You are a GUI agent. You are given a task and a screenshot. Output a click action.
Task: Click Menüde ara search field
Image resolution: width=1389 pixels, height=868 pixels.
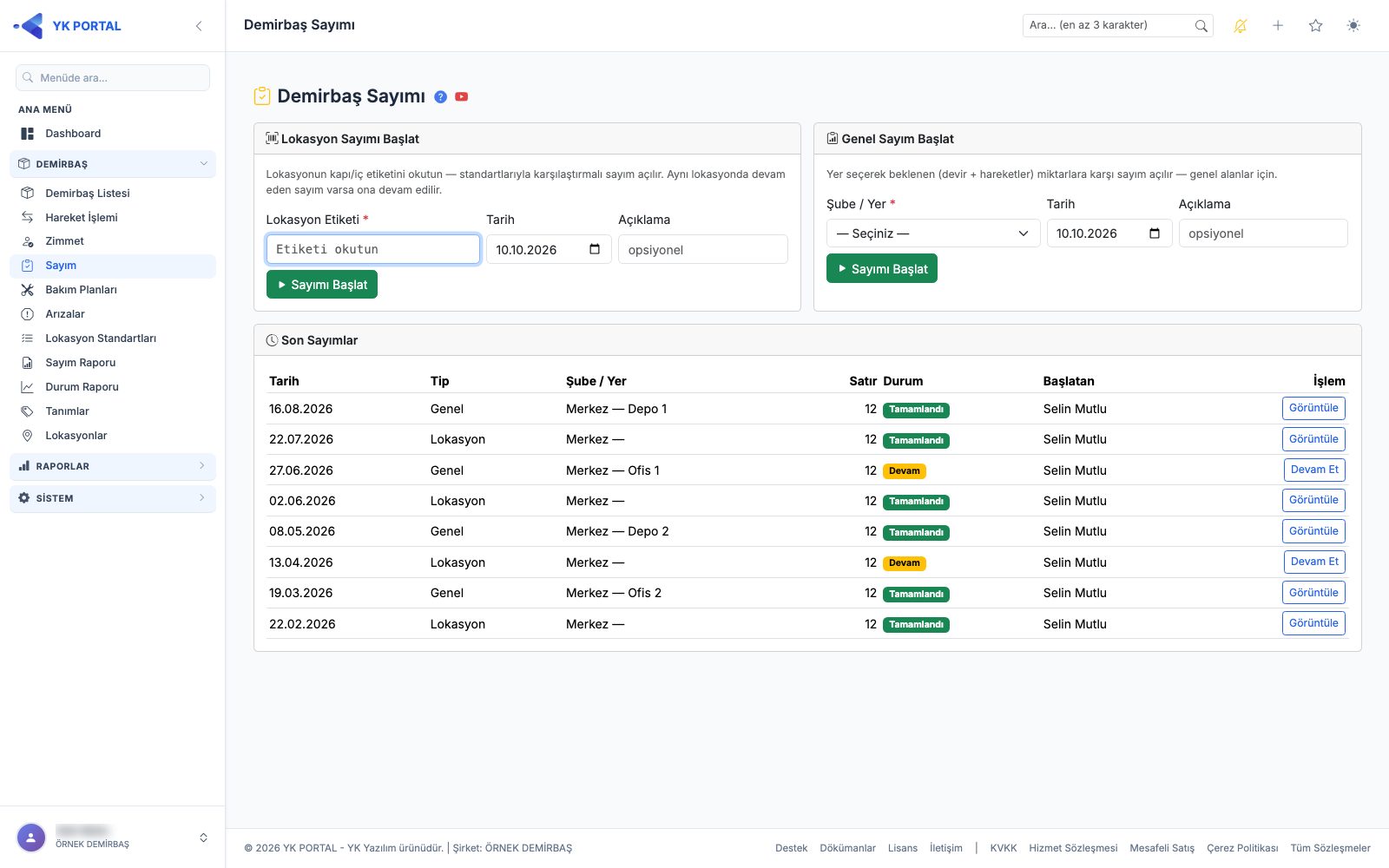tap(113, 77)
